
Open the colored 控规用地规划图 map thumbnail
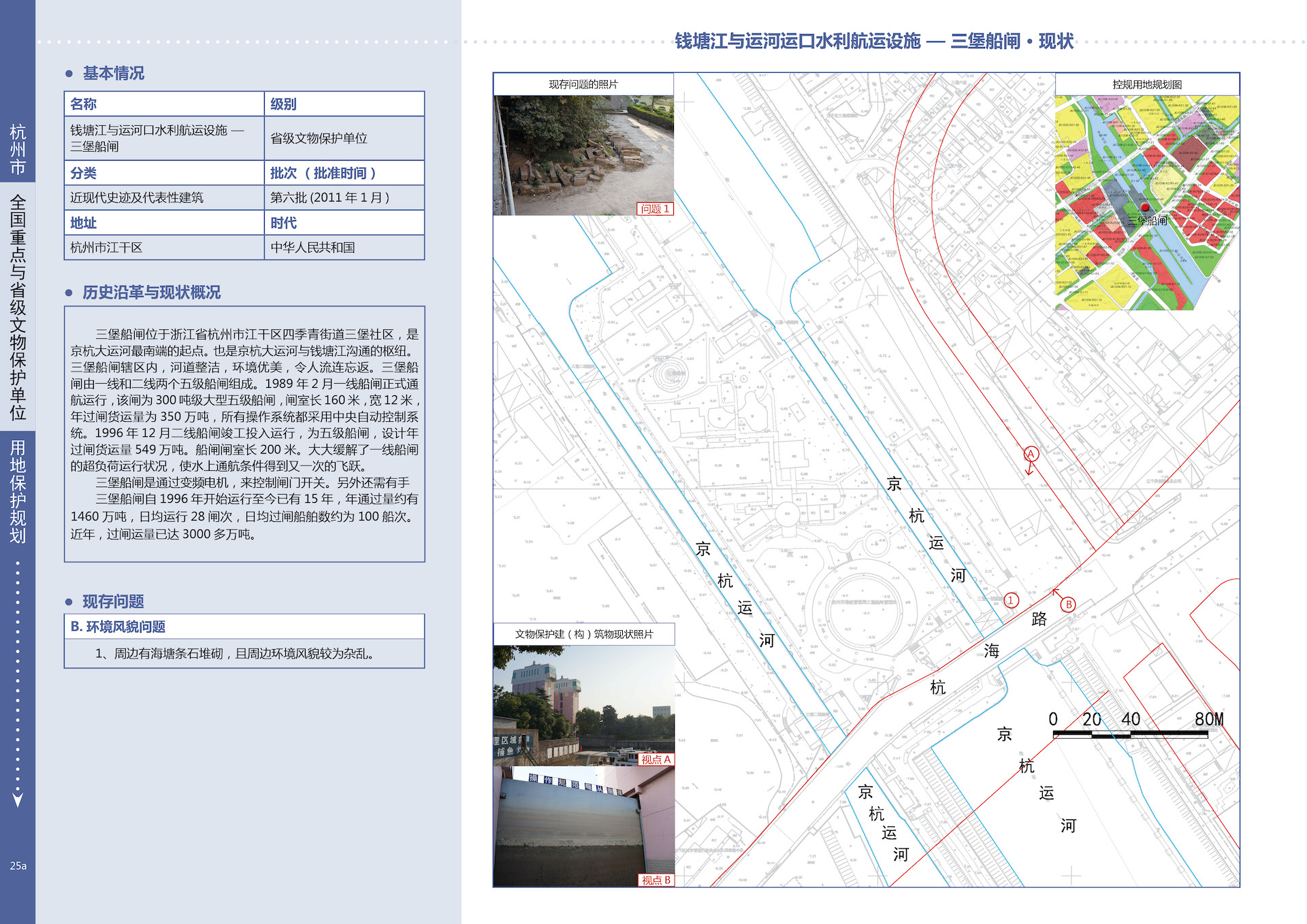[x=1147, y=203]
